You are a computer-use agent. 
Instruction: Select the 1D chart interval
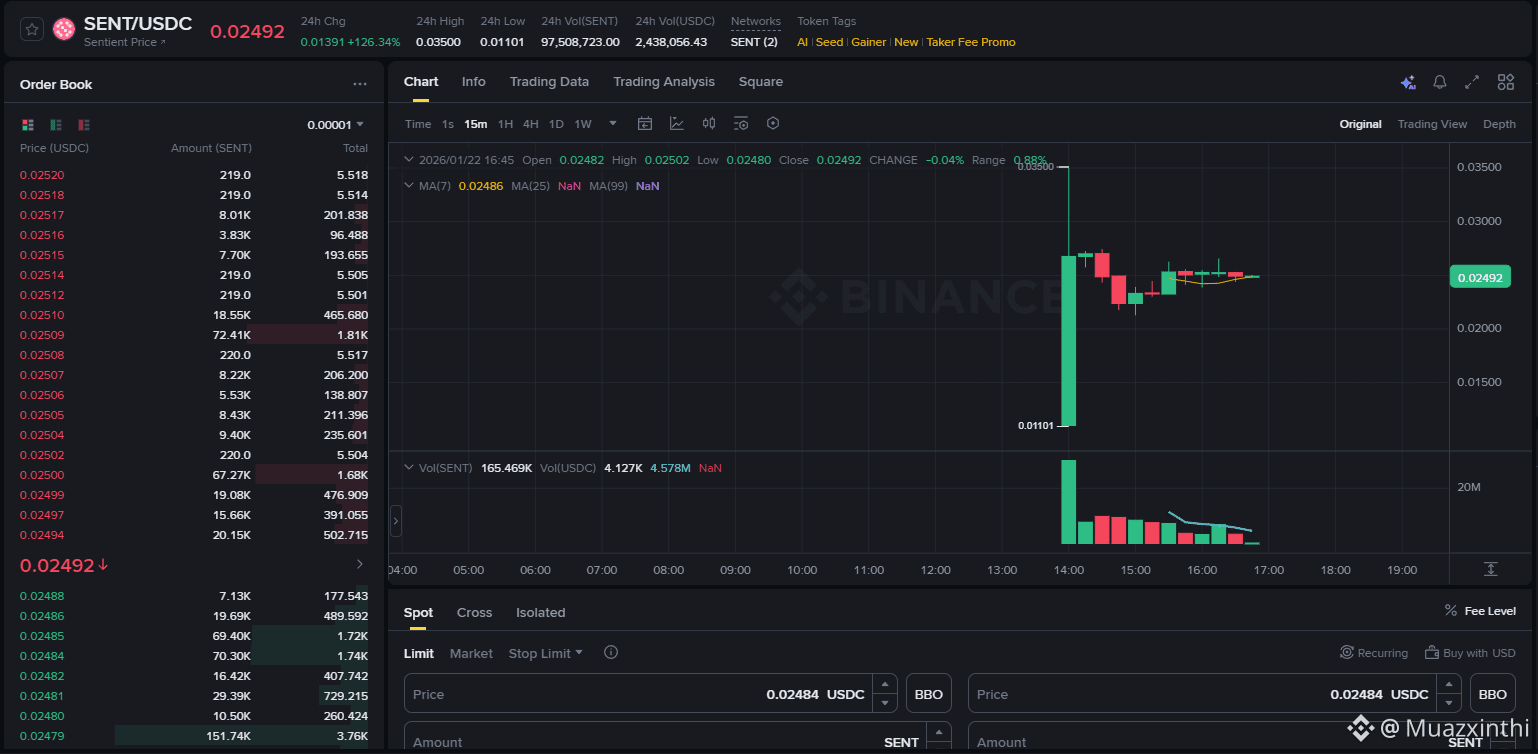557,124
